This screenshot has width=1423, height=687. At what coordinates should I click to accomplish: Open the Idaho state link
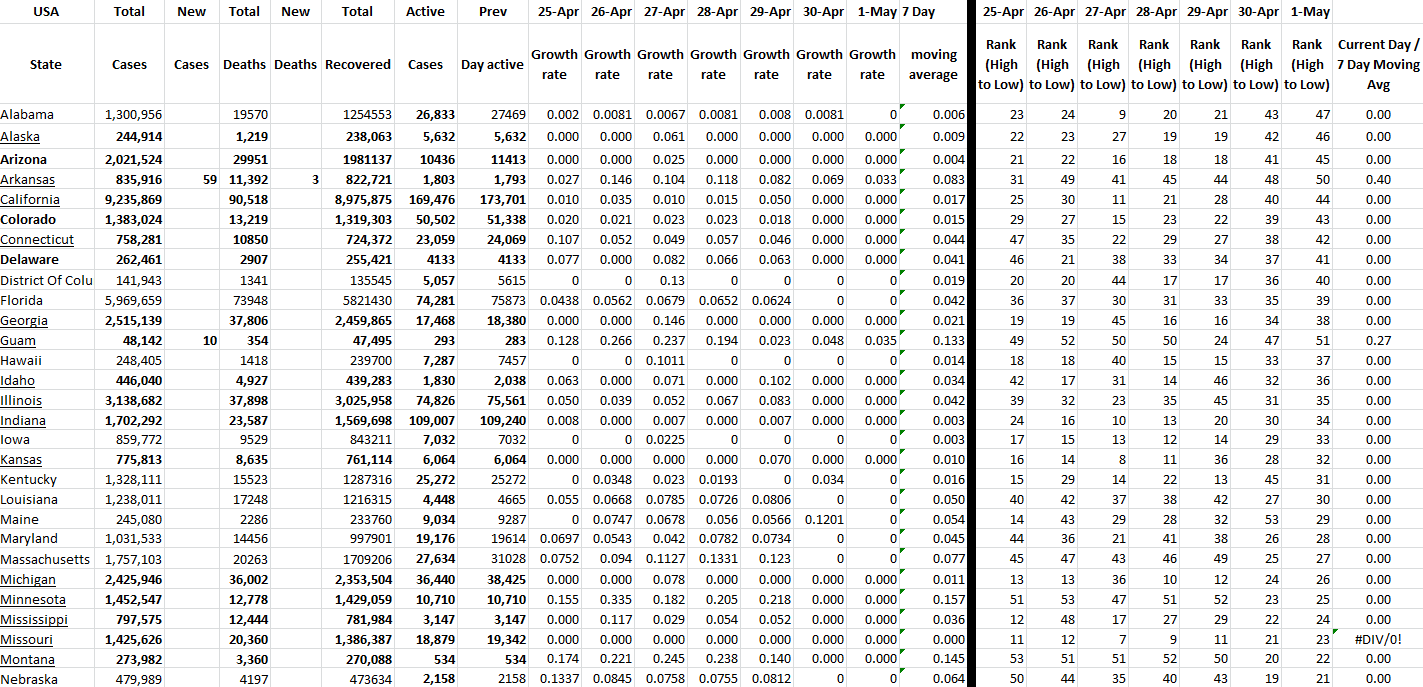coord(18,381)
